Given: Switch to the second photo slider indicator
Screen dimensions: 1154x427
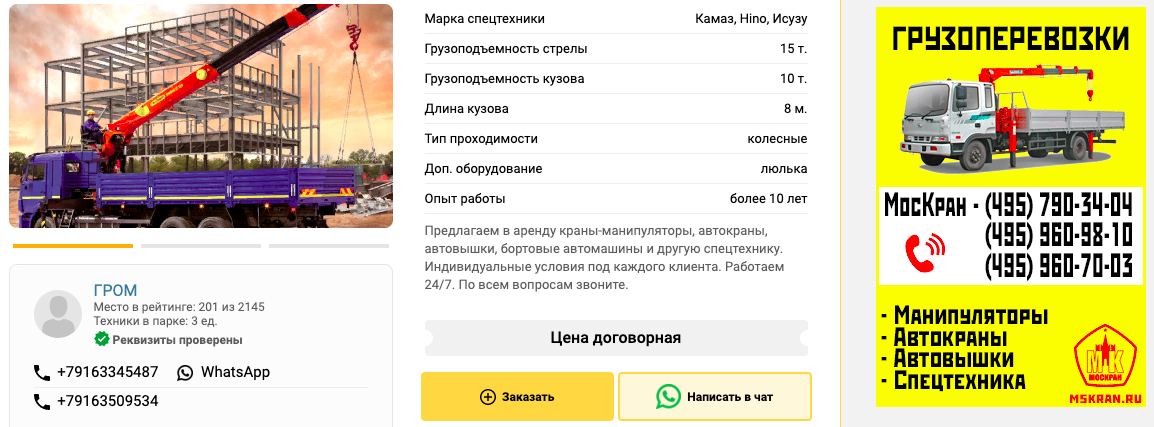Looking at the screenshot, I should coord(201,245).
